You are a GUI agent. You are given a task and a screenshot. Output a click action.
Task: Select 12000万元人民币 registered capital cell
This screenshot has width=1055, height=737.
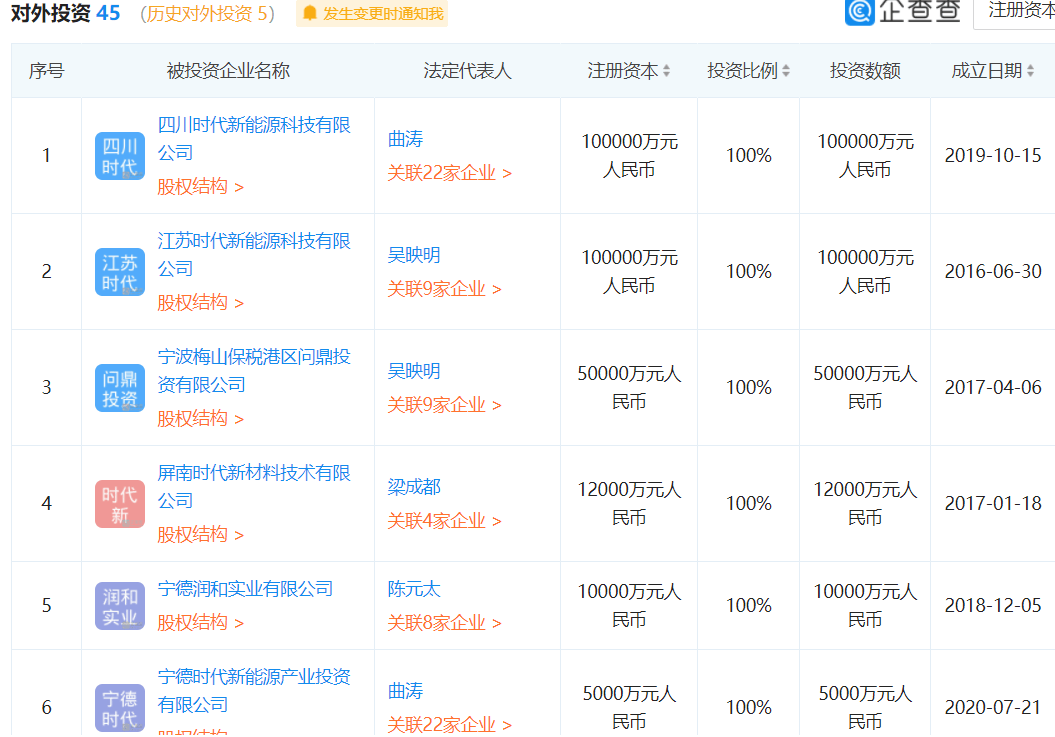tap(629, 503)
